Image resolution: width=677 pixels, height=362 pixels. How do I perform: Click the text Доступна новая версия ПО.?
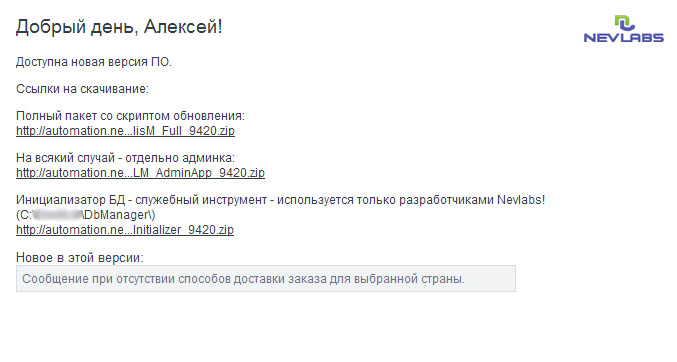coord(94,62)
